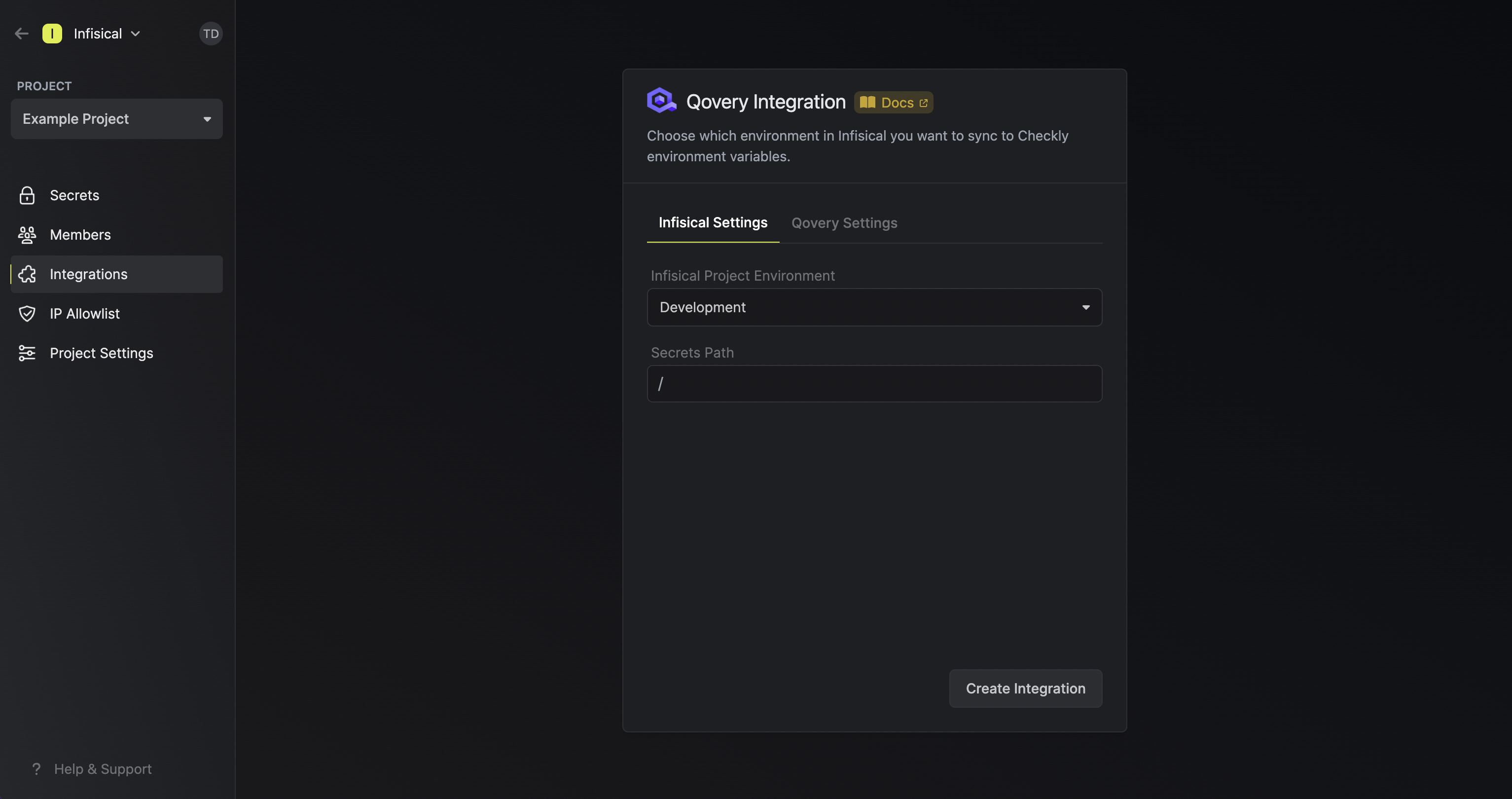
Task: Open the Development environment dropdown
Action: point(874,307)
